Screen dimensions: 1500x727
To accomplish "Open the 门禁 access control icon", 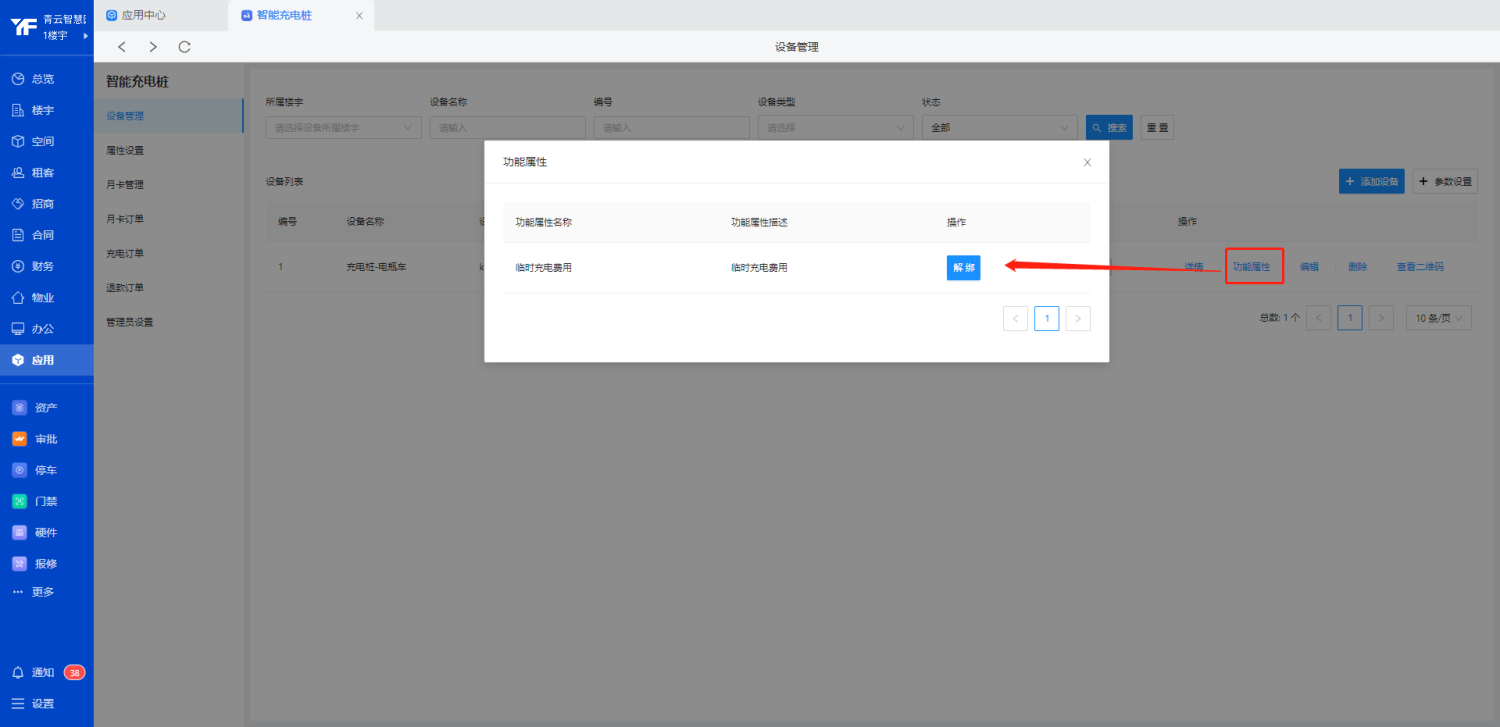I will [x=19, y=501].
